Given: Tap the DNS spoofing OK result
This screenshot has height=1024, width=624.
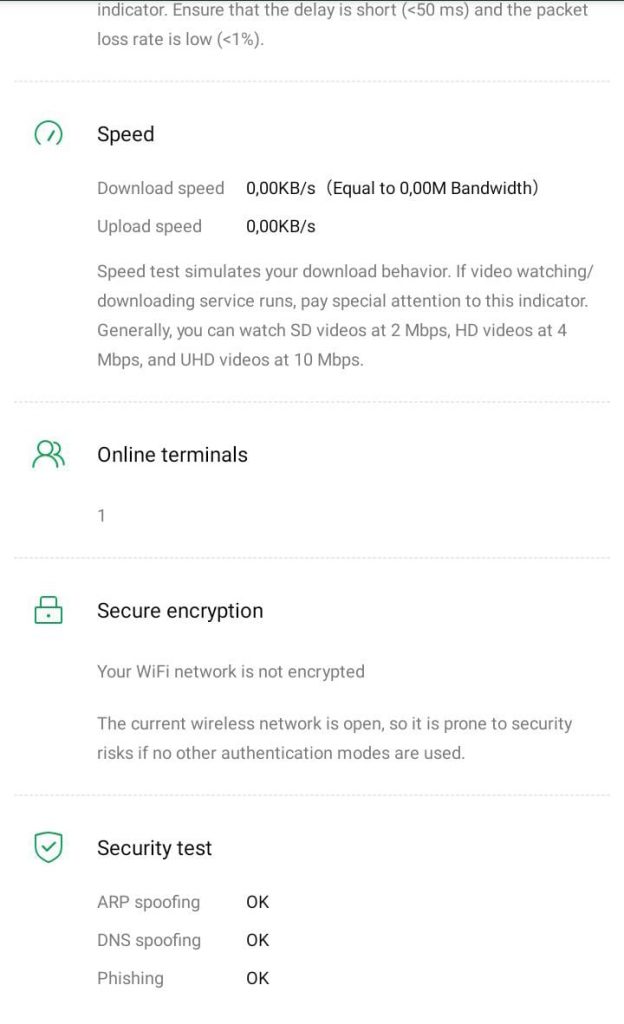Looking at the screenshot, I should (x=258, y=940).
